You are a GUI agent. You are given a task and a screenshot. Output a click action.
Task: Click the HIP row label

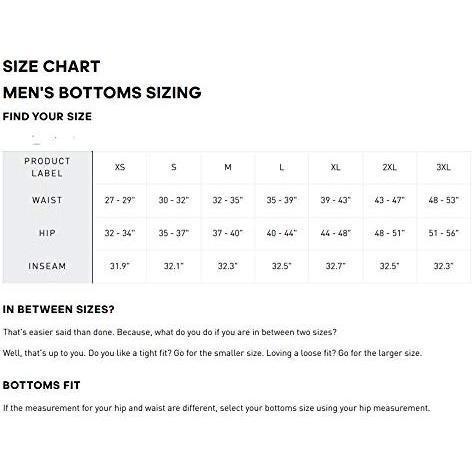(x=47, y=233)
